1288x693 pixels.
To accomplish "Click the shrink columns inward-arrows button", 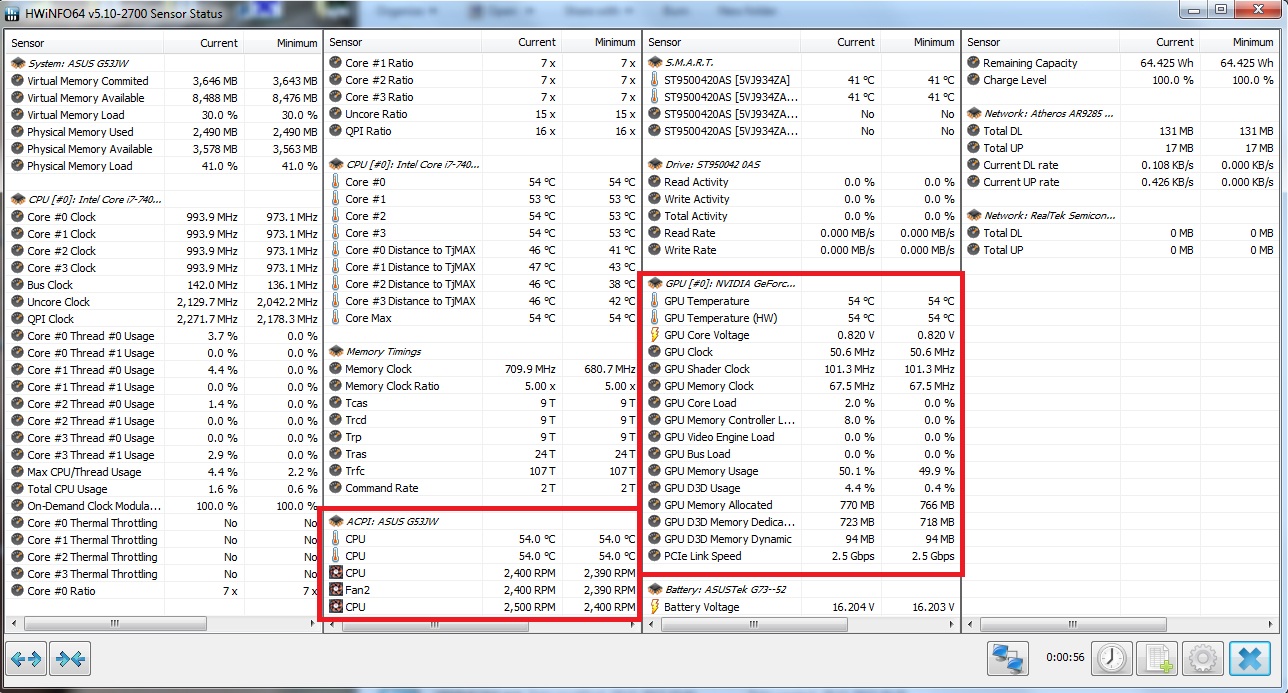I will [70, 659].
